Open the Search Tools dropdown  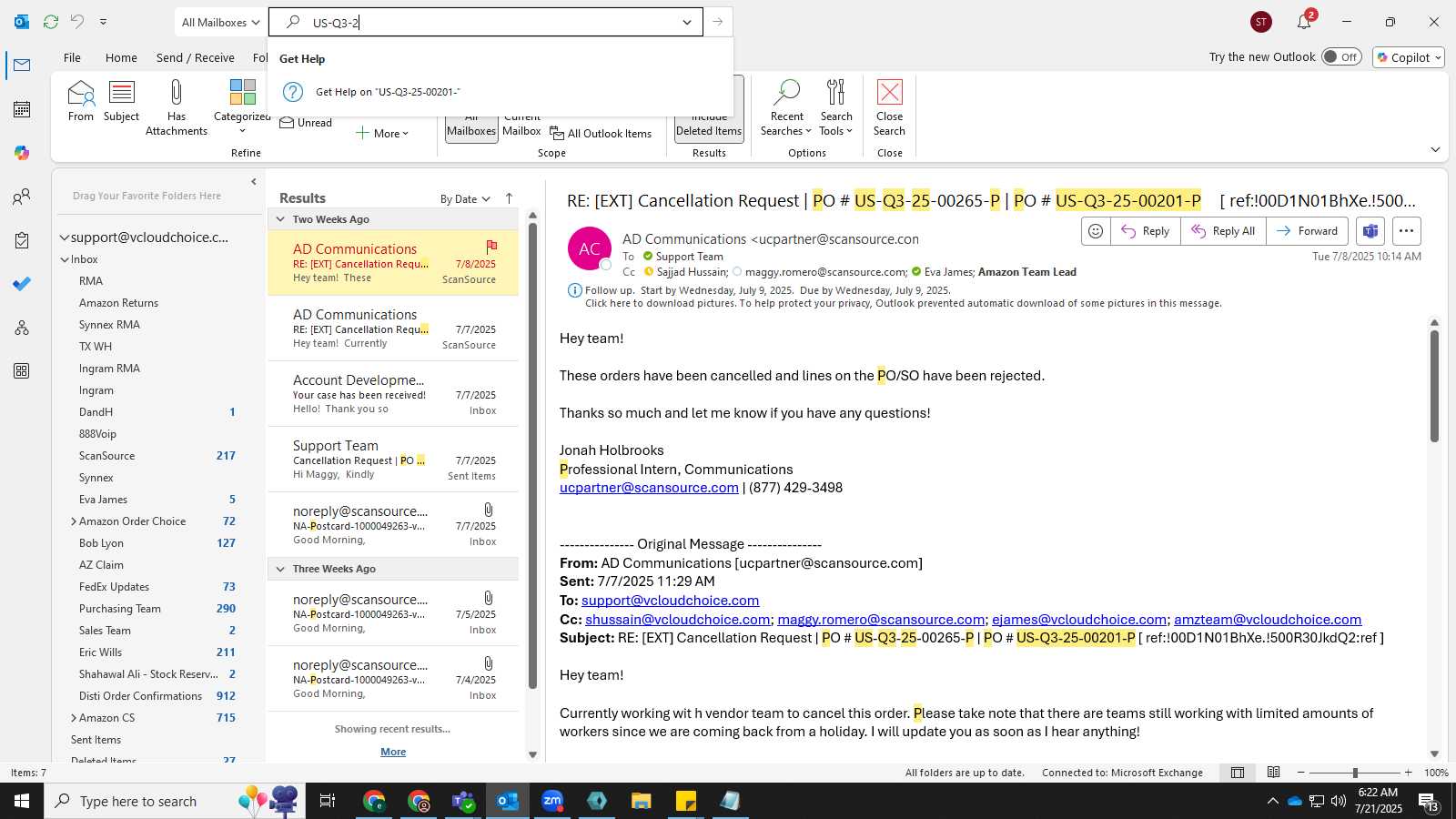point(836,107)
